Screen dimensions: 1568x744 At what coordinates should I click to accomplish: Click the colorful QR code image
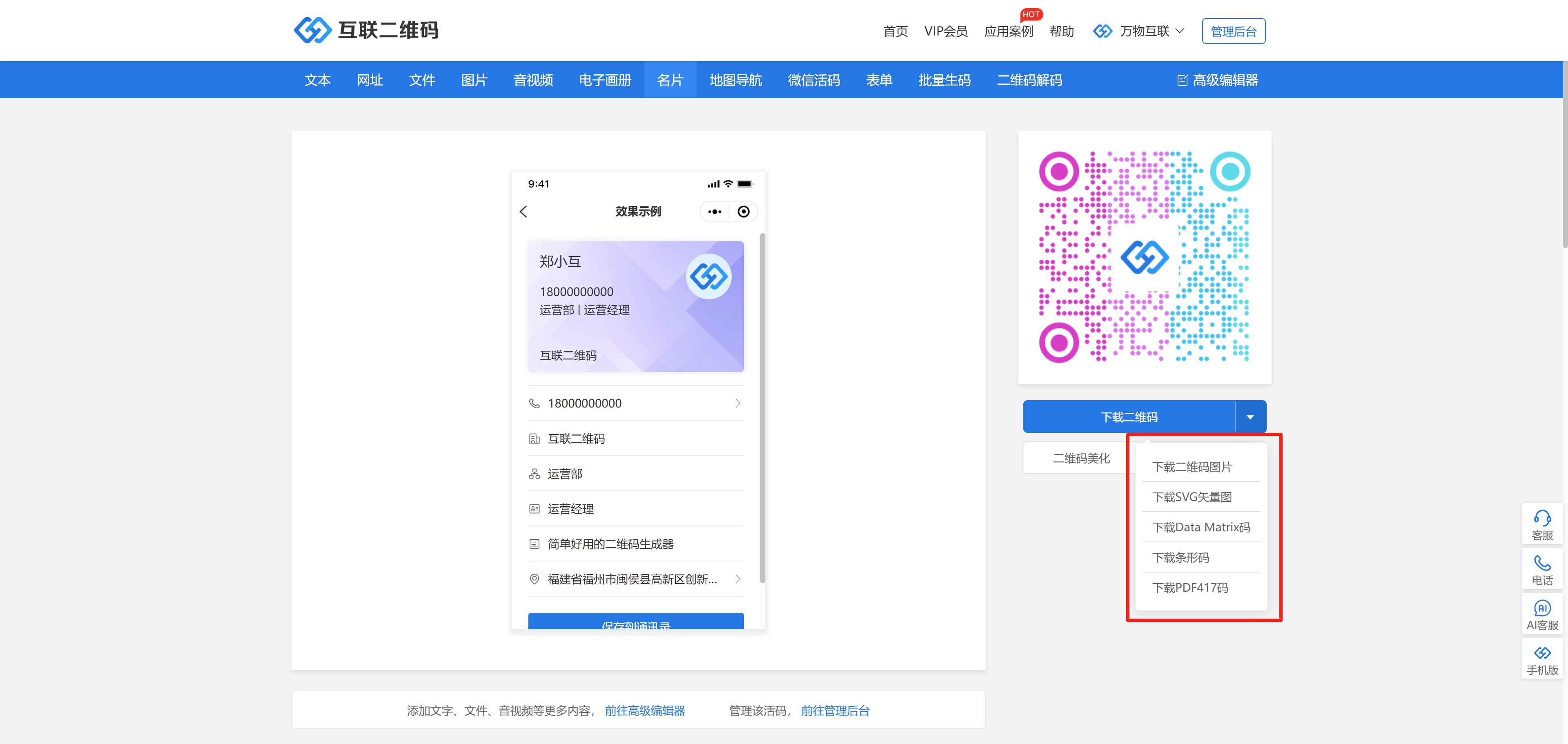click(1144, 257)
